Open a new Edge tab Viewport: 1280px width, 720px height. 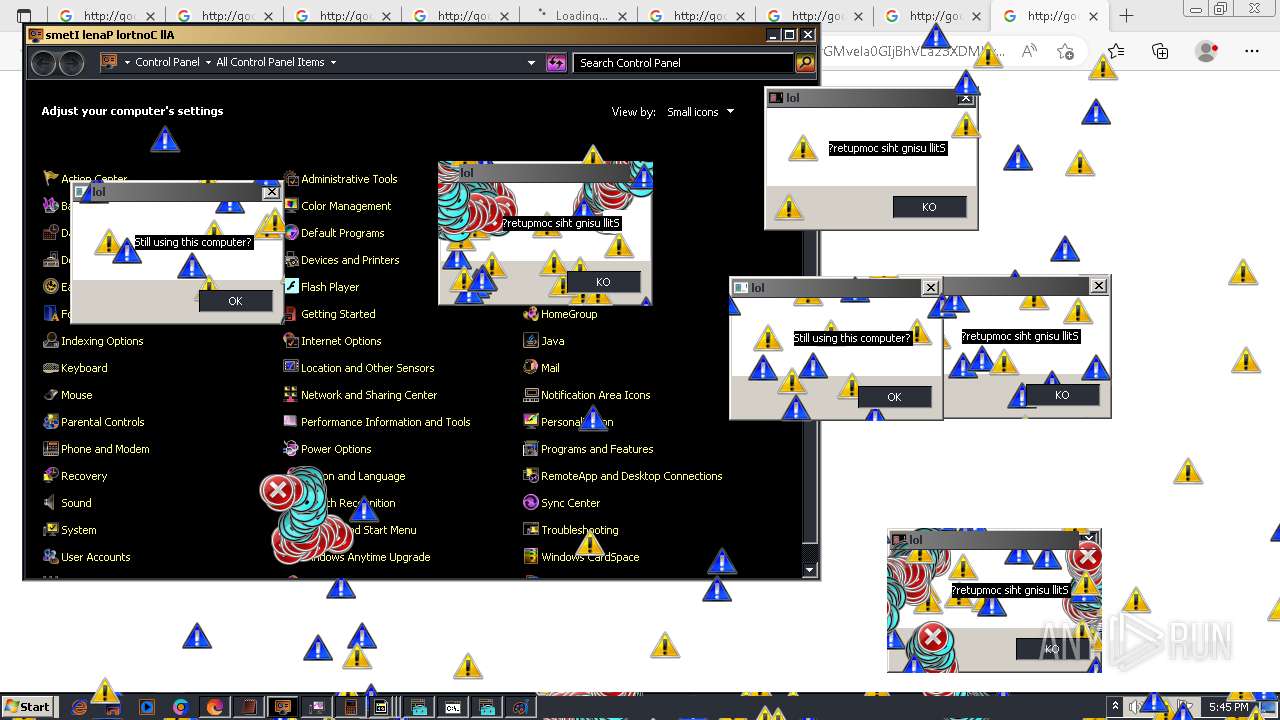click(x=1127, y=16)
